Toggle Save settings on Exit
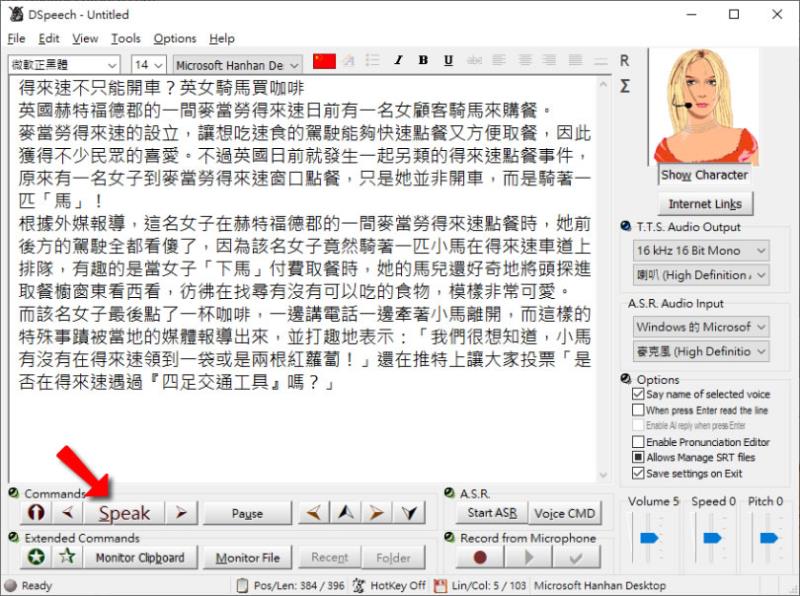The image size is (800, 596). click(x=638, y=473)
